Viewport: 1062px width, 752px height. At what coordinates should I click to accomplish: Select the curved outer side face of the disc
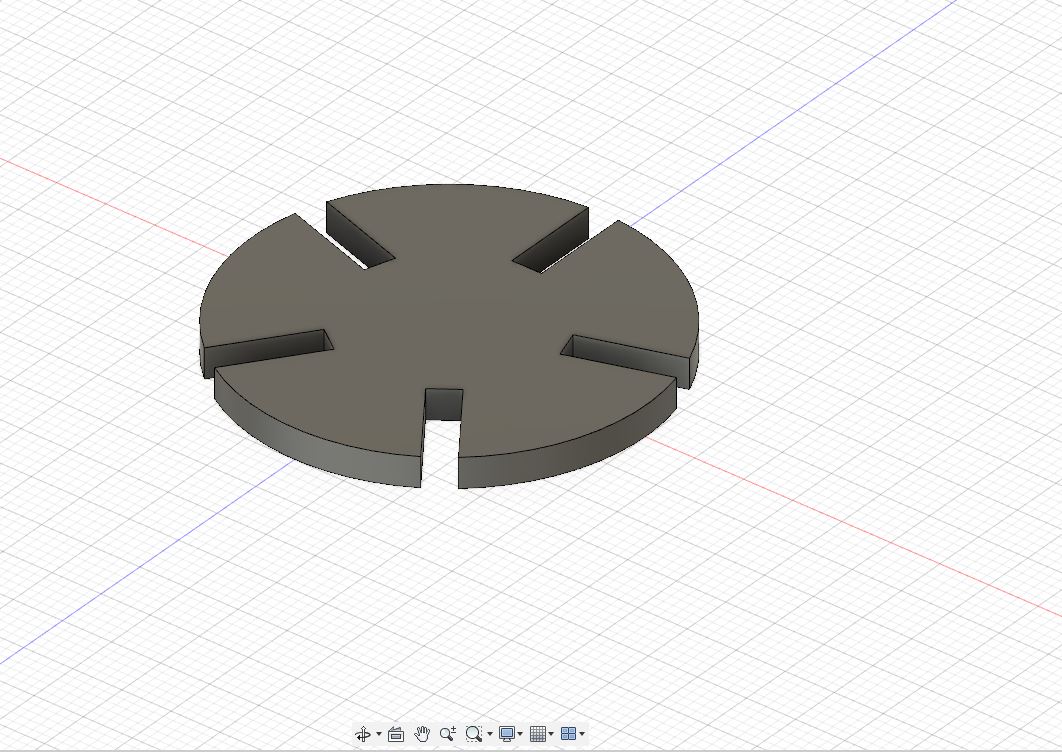tap(318, 447)
